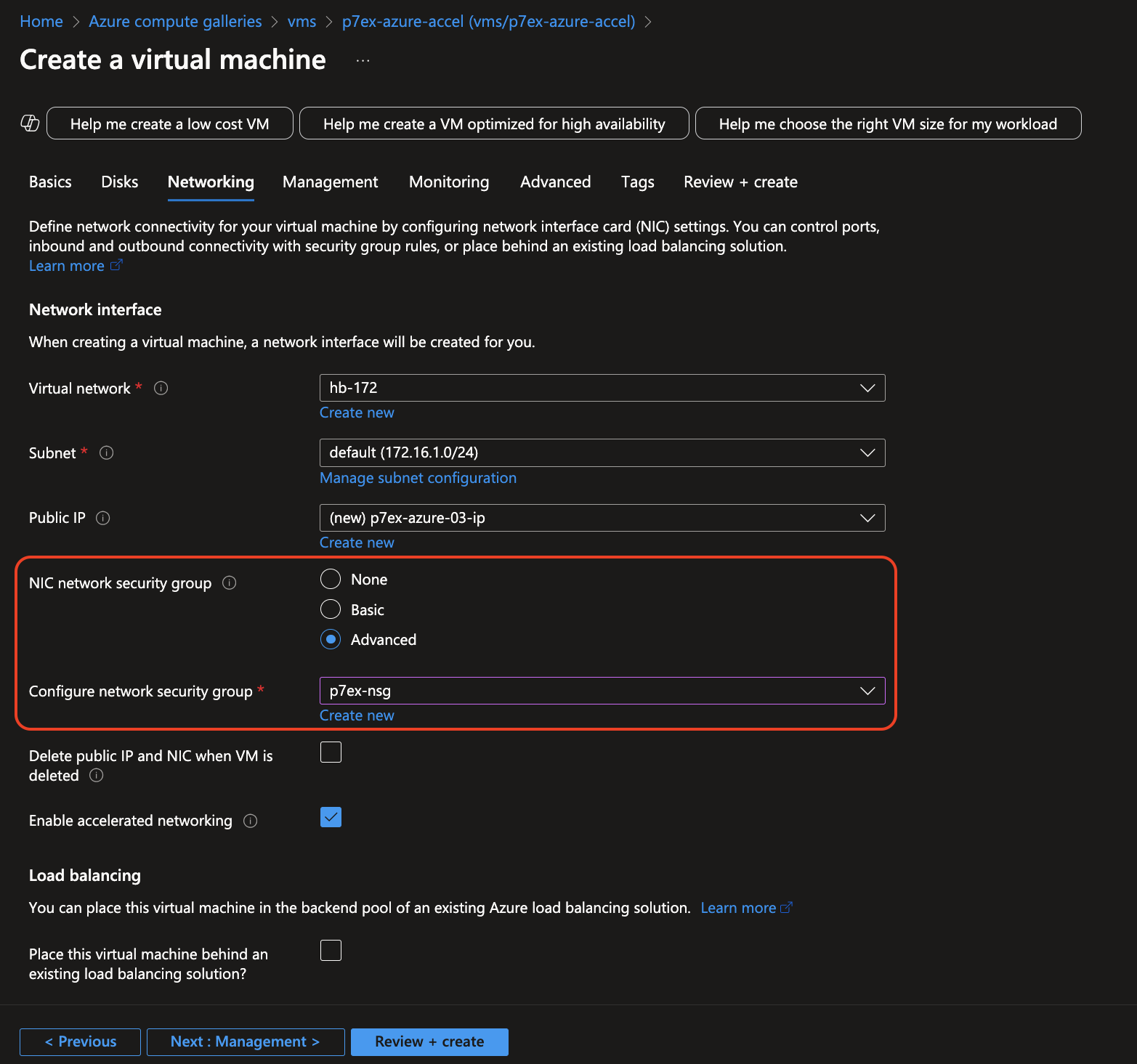Select the None radio option for NIC security group
Image resolution: width=1137 pixels, height=1064 pixels.
tap(331, 579)
